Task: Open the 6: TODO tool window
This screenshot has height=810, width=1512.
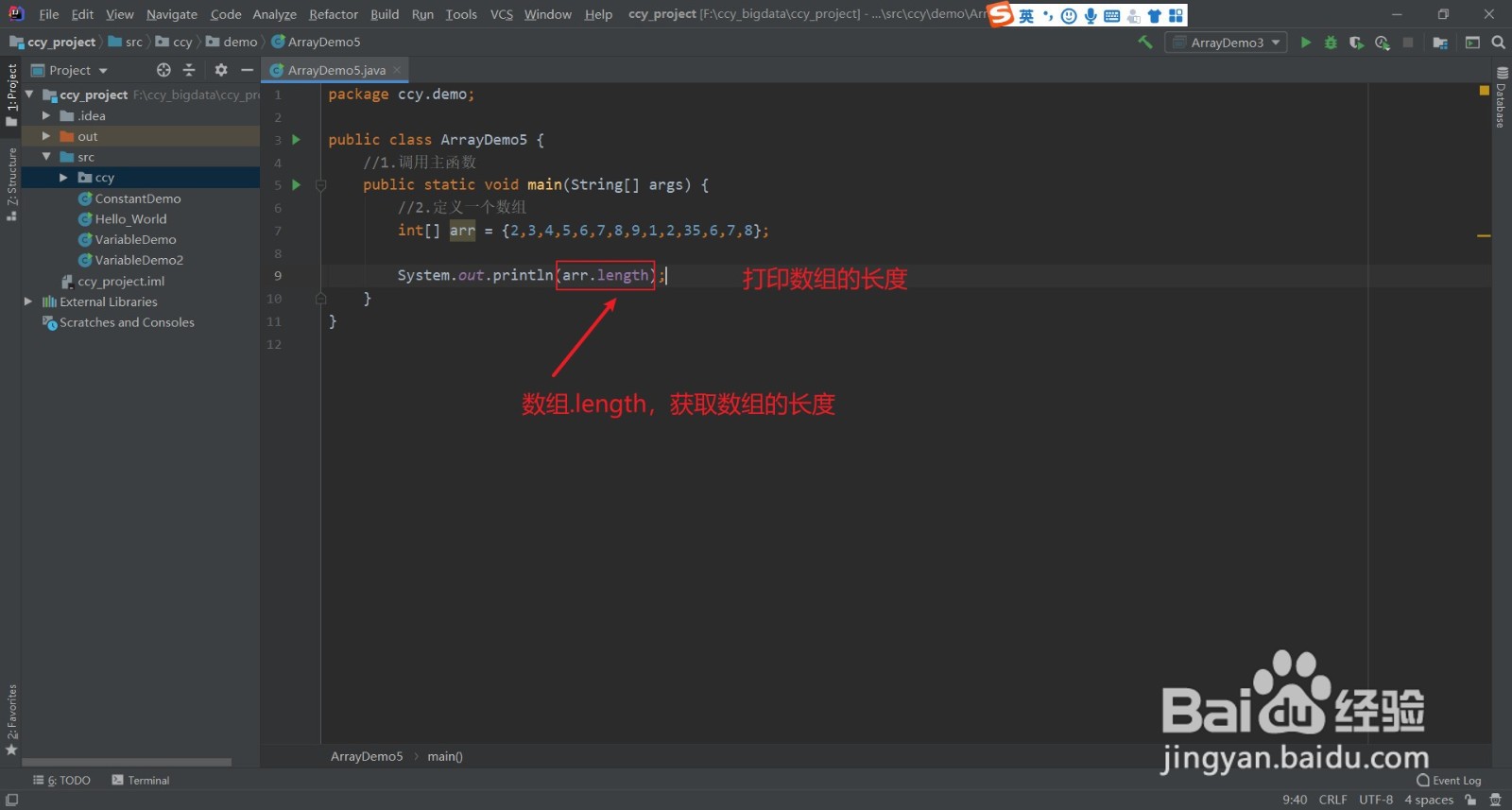Action: click(x=62, y=780)
